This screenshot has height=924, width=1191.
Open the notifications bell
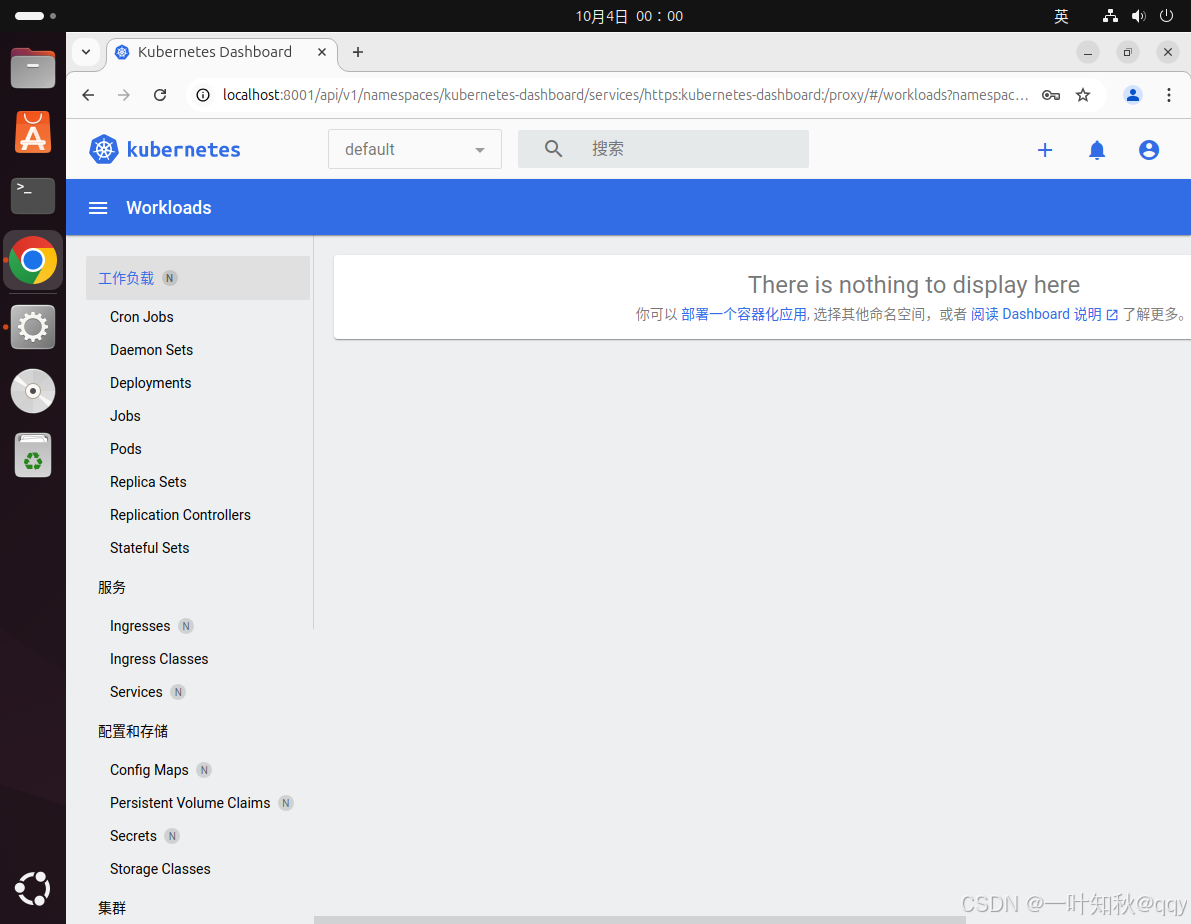tap(1097, 150)
